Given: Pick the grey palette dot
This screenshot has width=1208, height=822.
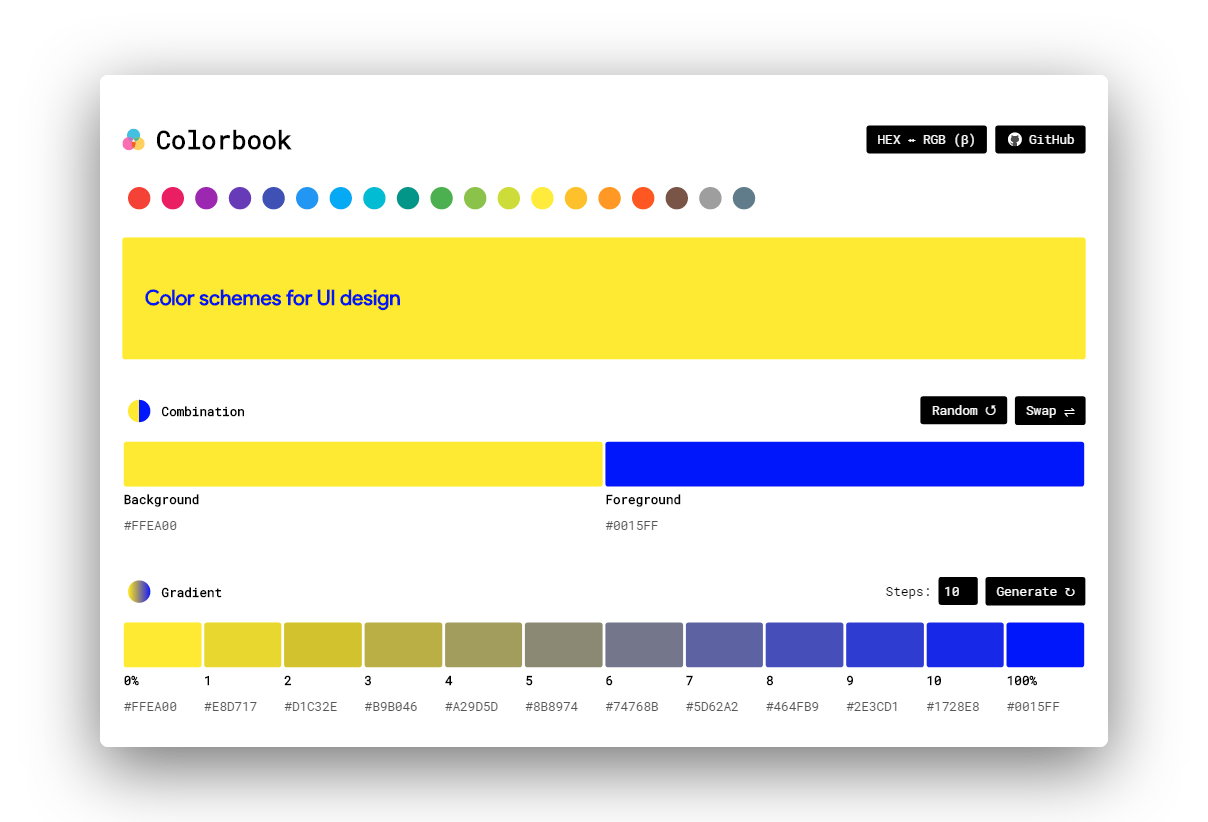Looking at the screenshot, I should pos(710,198).
